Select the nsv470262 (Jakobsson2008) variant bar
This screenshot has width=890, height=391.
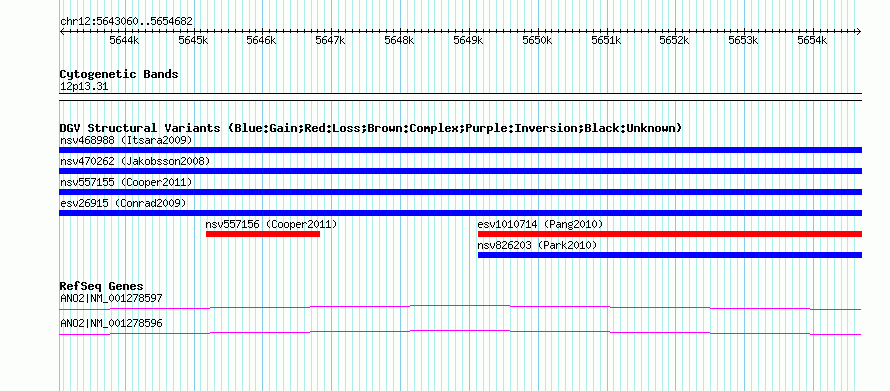click(460, 171)
